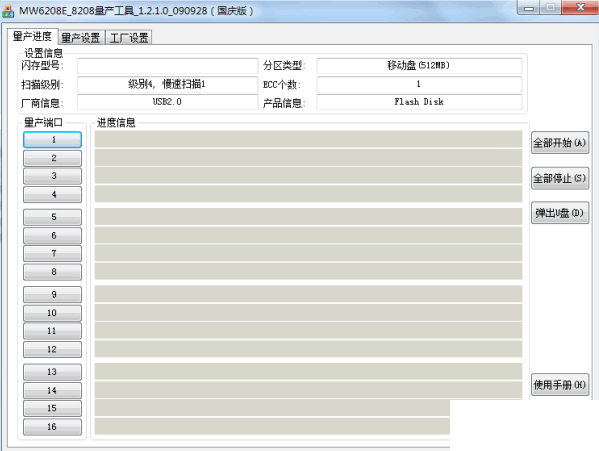Screen dimensions: 599x451
Task: Click port button 9
Action: point(52,294)
